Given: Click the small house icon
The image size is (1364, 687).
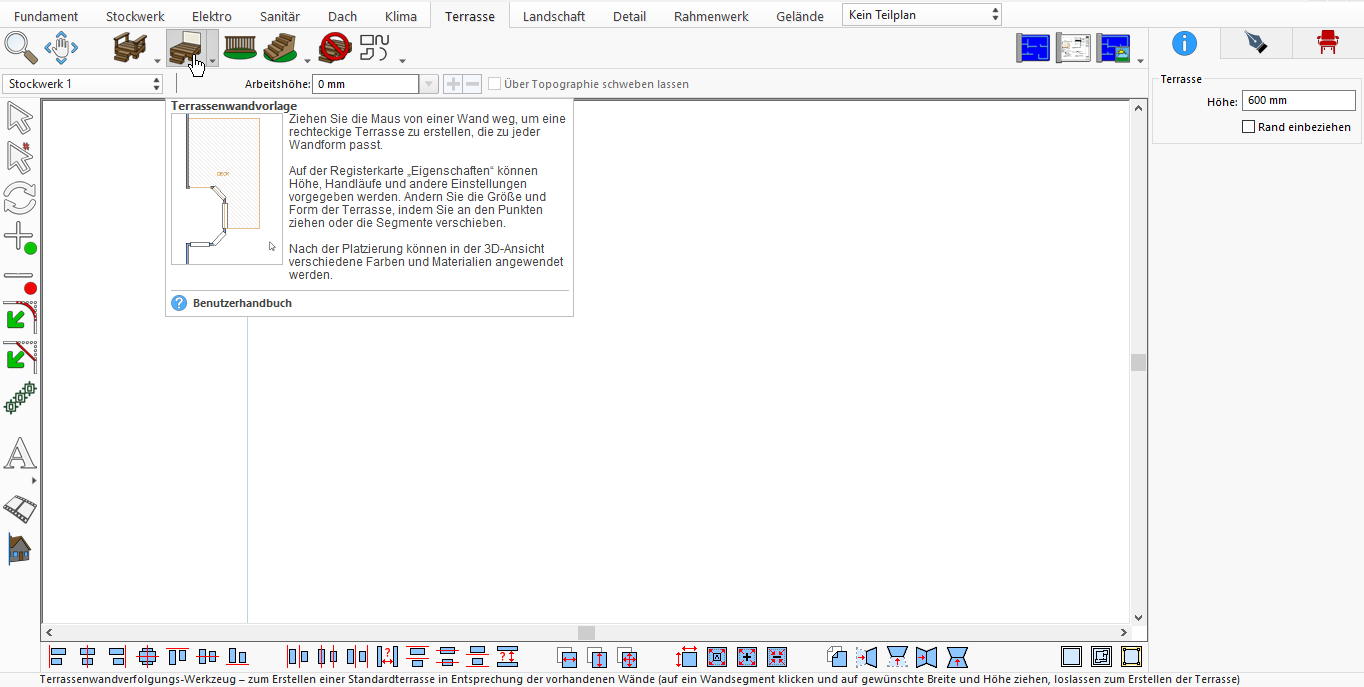Looking at the screenshot, I should pos(20,549).
